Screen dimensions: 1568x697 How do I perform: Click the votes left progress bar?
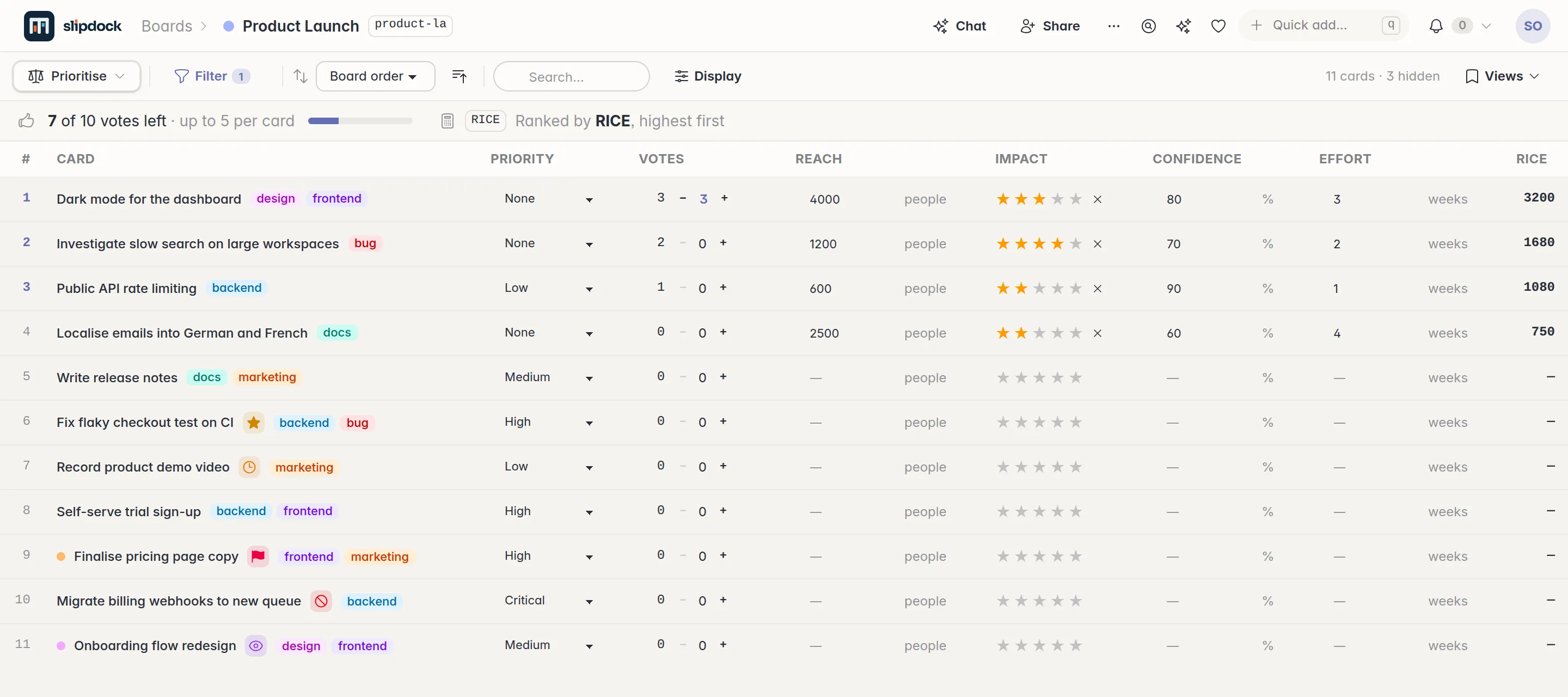pos(360,121)
